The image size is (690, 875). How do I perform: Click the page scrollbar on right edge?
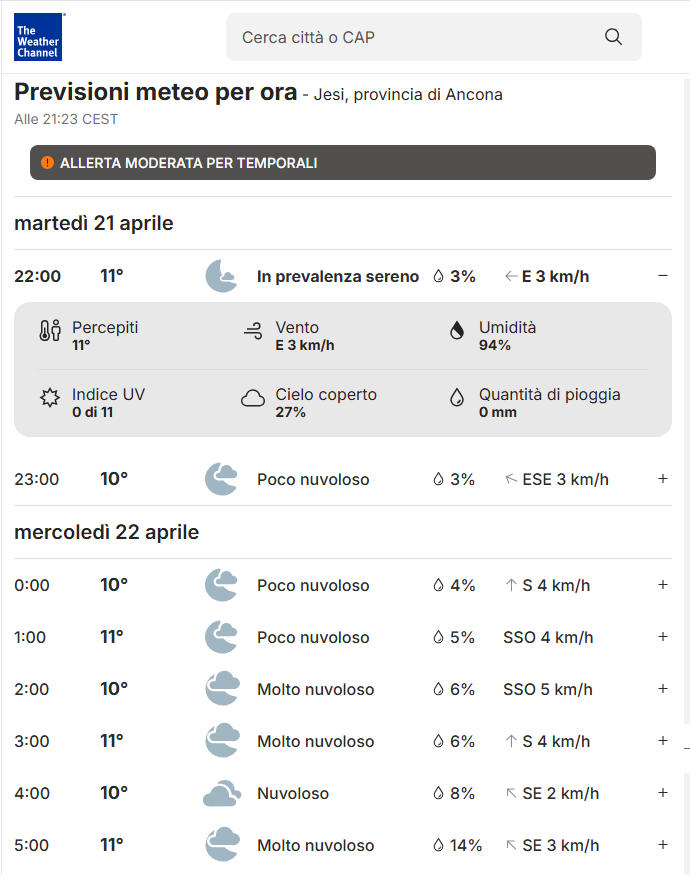point(686,400)
